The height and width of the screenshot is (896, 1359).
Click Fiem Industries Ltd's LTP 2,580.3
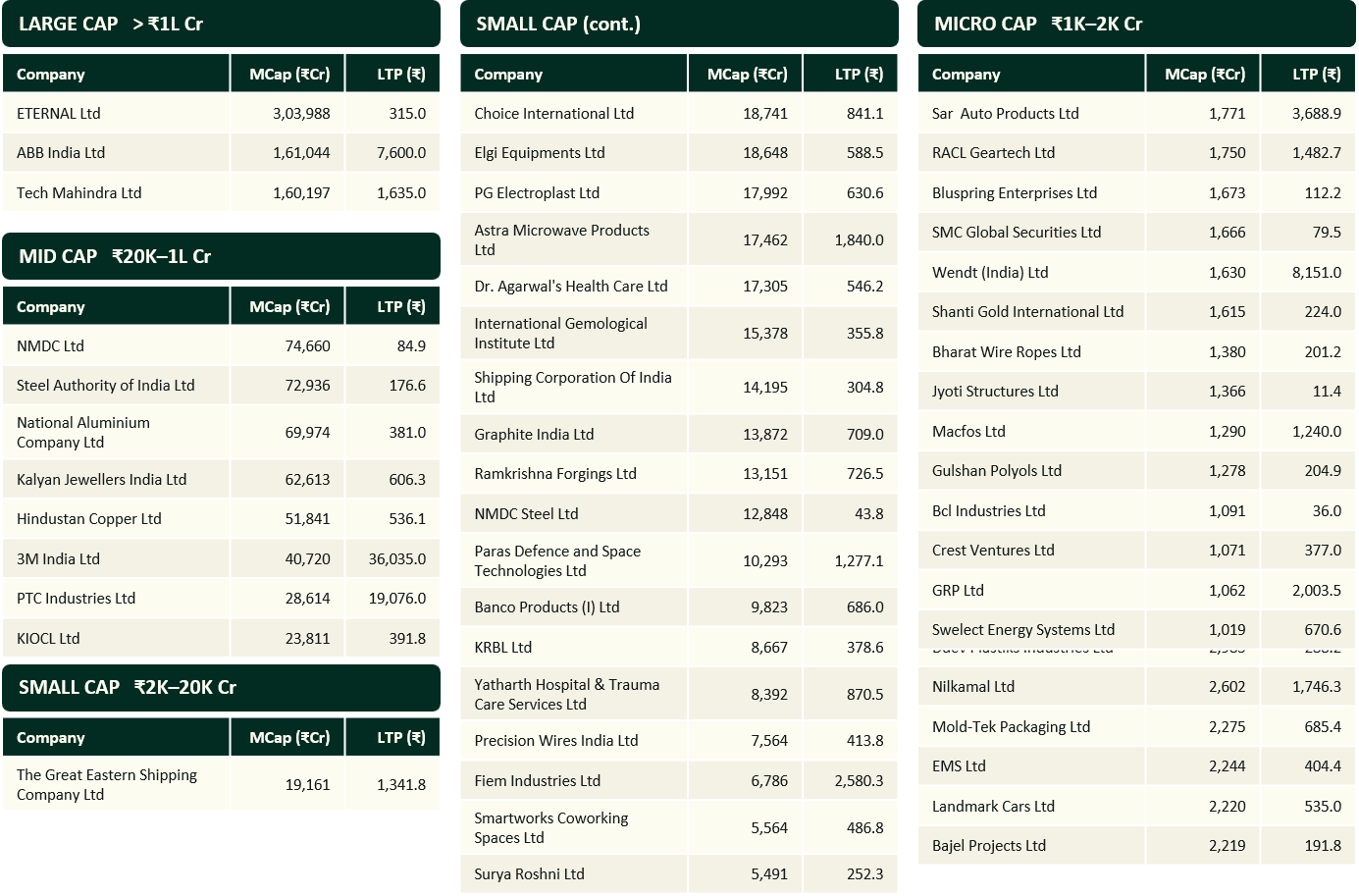(860, 781)
